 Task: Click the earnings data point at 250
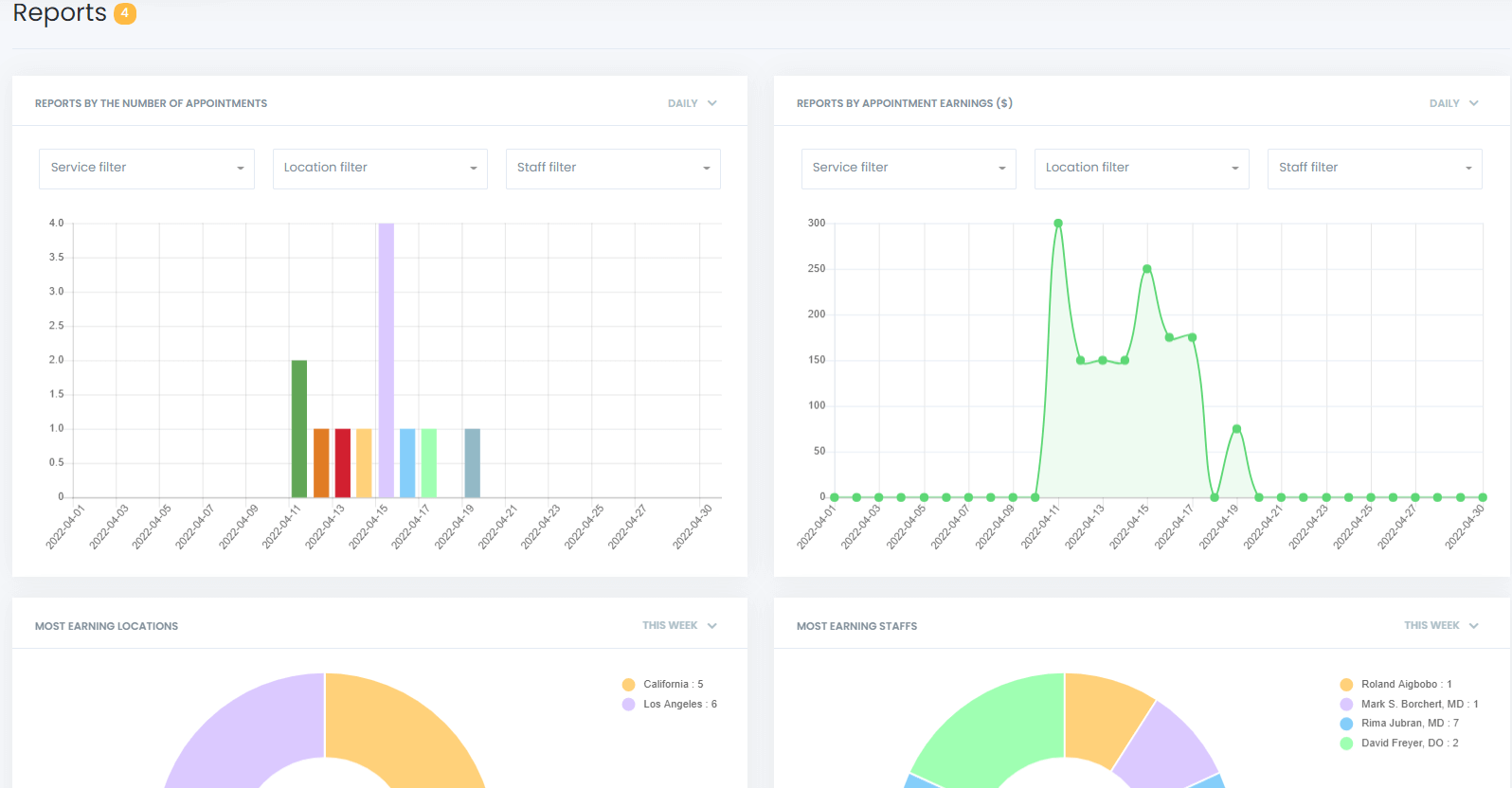[1147, 269]
